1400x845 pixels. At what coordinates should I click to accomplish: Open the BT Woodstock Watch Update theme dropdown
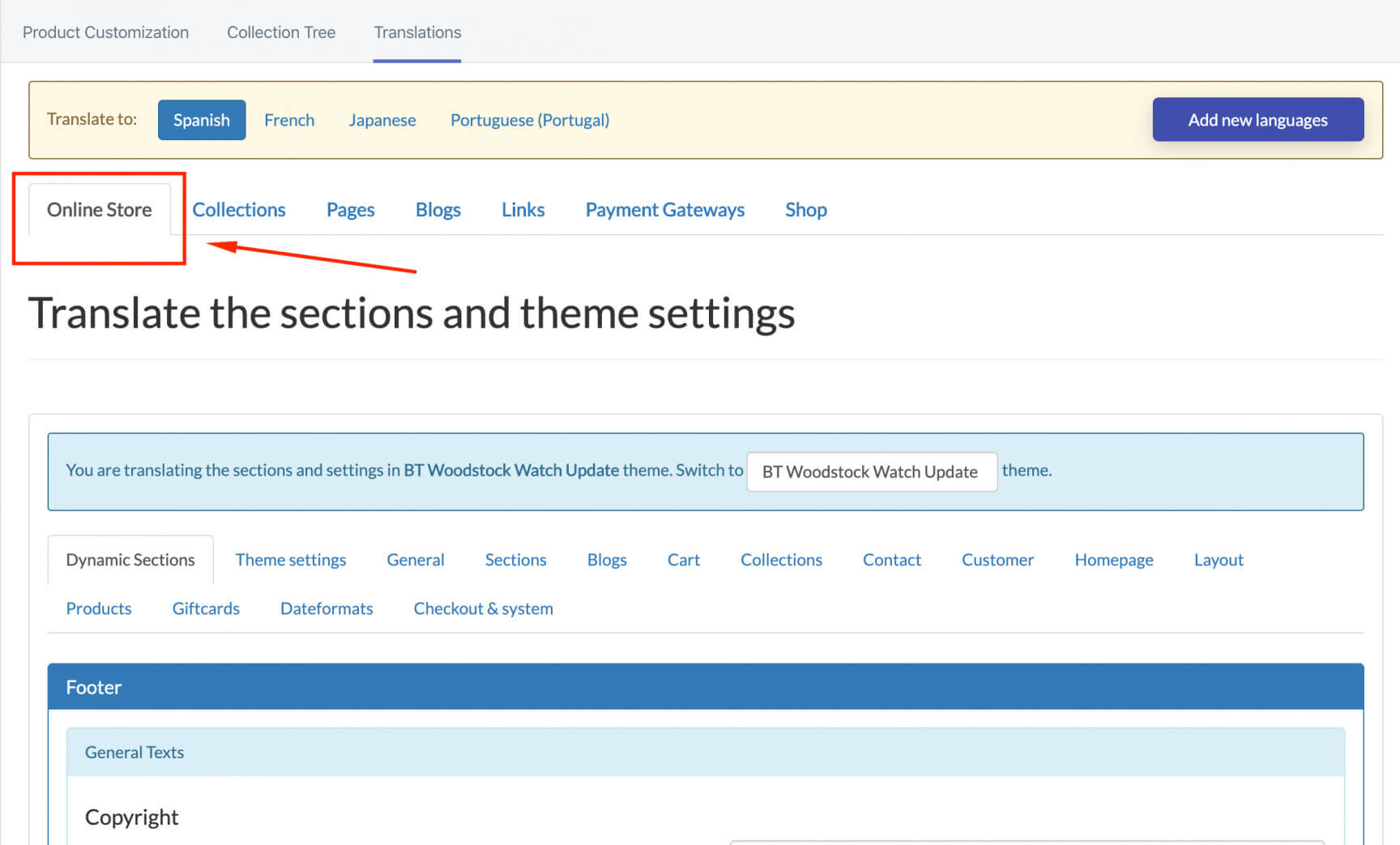(x=870, y=472)
